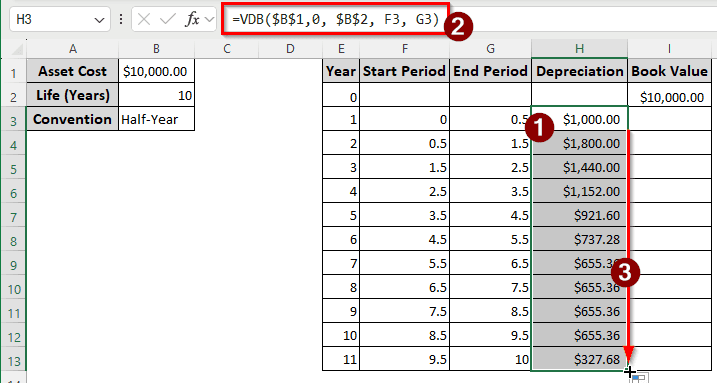Screen dimensions: 717x383
Task: Click the Year 6 cell
Action: [x=341, y=239]
